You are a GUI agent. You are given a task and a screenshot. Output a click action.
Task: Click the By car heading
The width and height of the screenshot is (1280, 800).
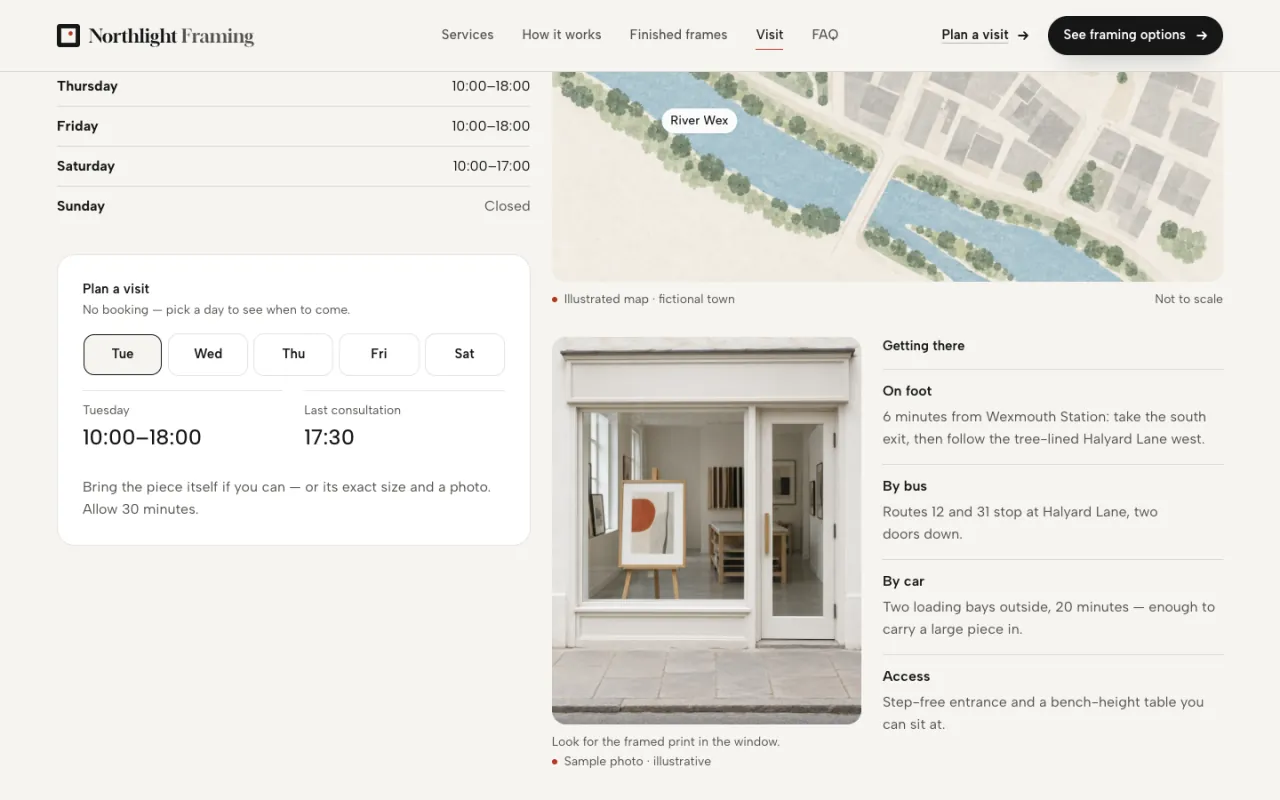[903, 581]
